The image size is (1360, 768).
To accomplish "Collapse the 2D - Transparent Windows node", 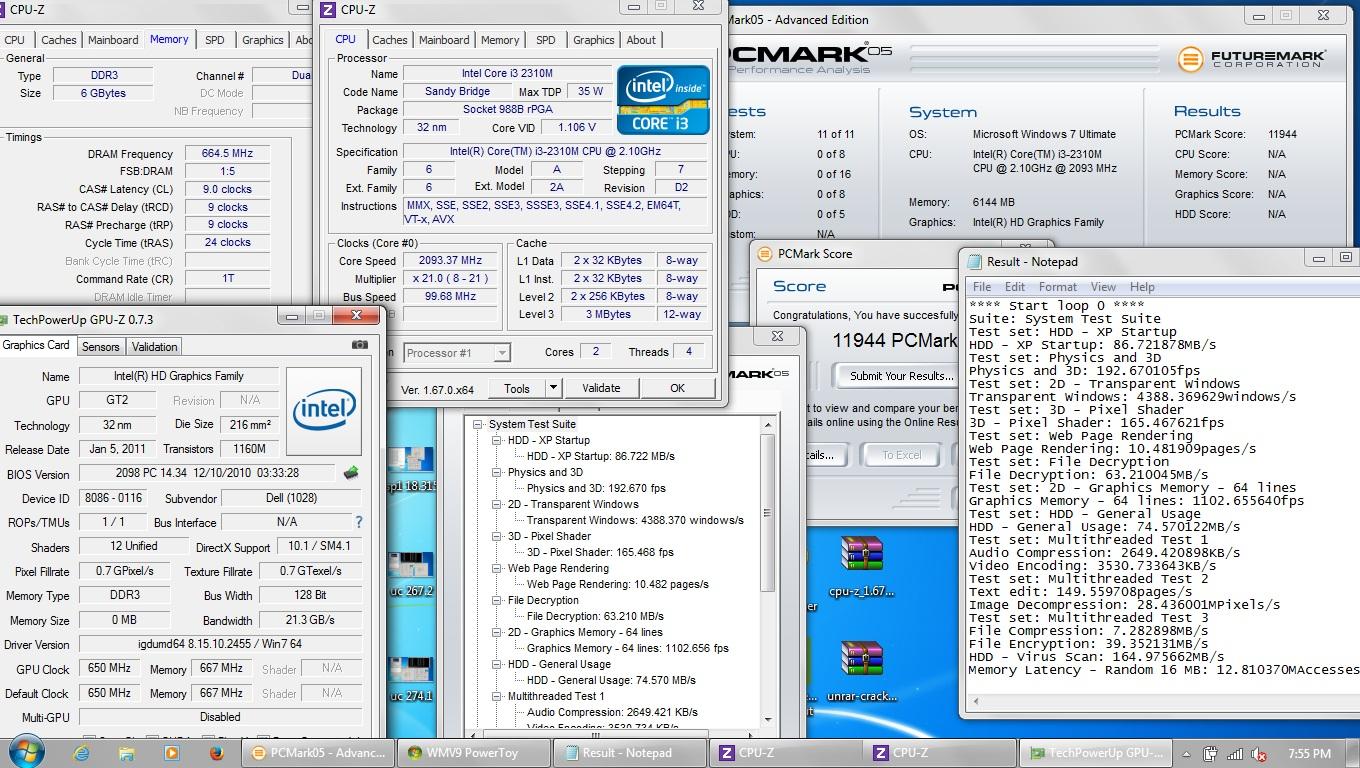I will point(498,504).
